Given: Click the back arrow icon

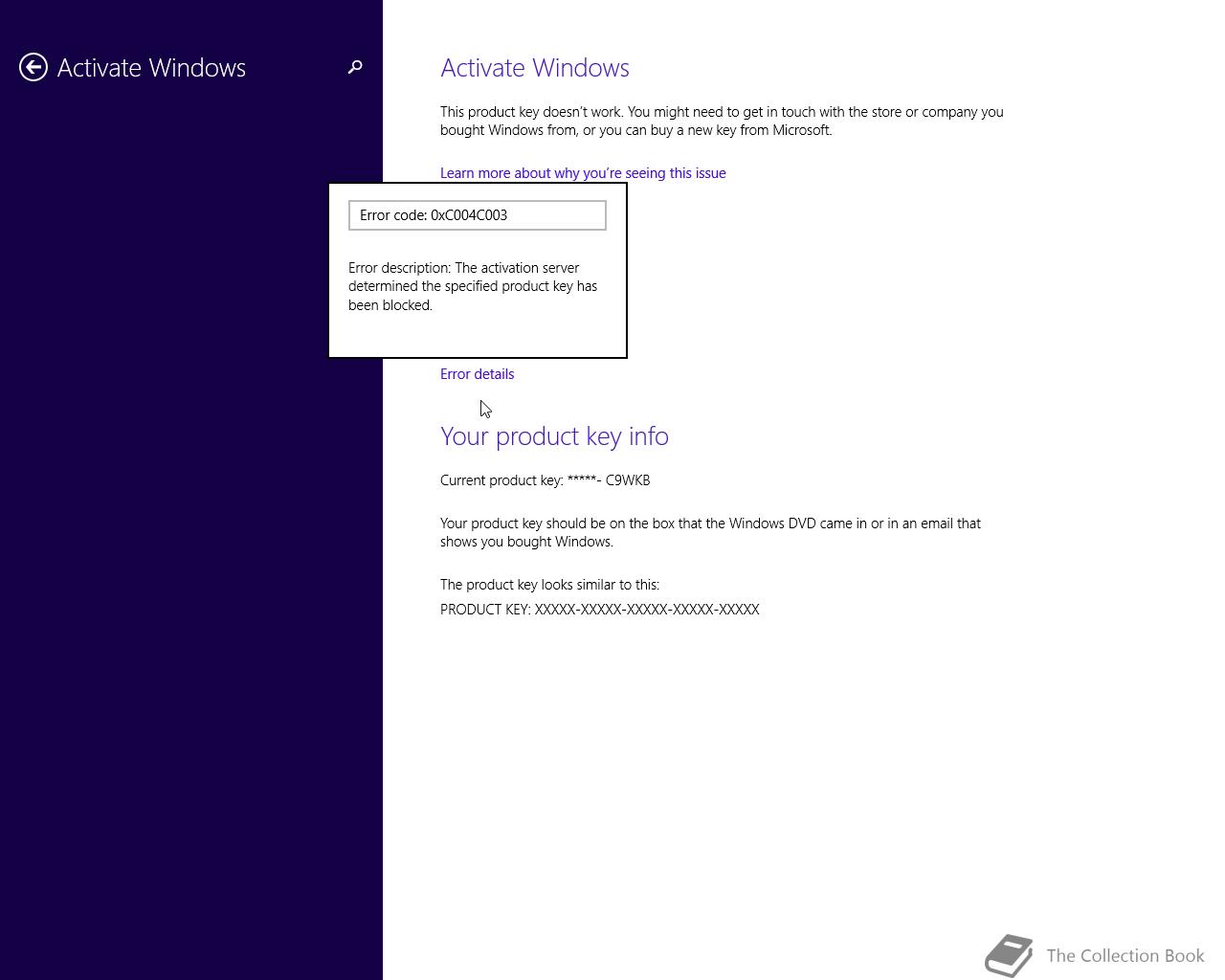Looking at the screenshot, I should pos(33,67).
